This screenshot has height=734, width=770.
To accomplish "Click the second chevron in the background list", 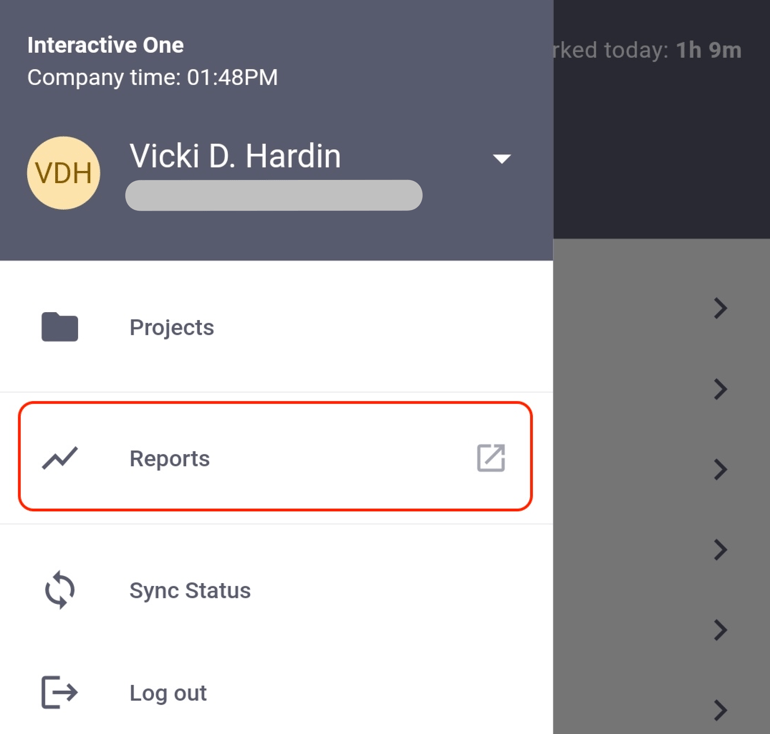I will click(720, 389).
